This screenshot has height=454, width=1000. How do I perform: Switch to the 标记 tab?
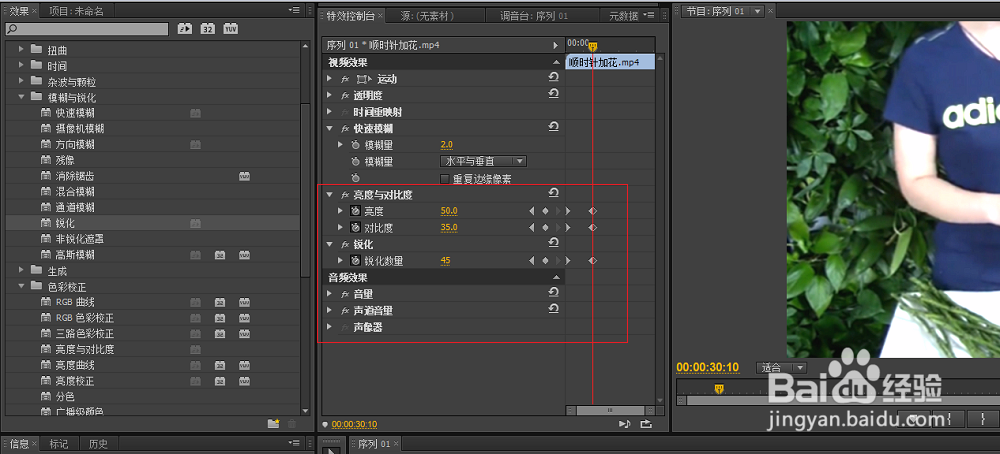(59, 444)
